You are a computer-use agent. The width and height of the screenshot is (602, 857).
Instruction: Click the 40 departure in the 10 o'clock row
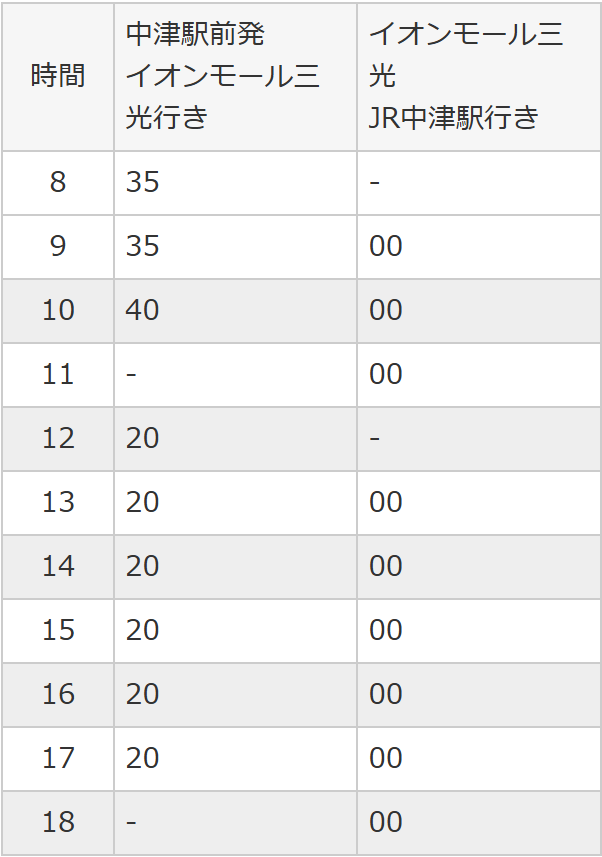coord(143,310)
